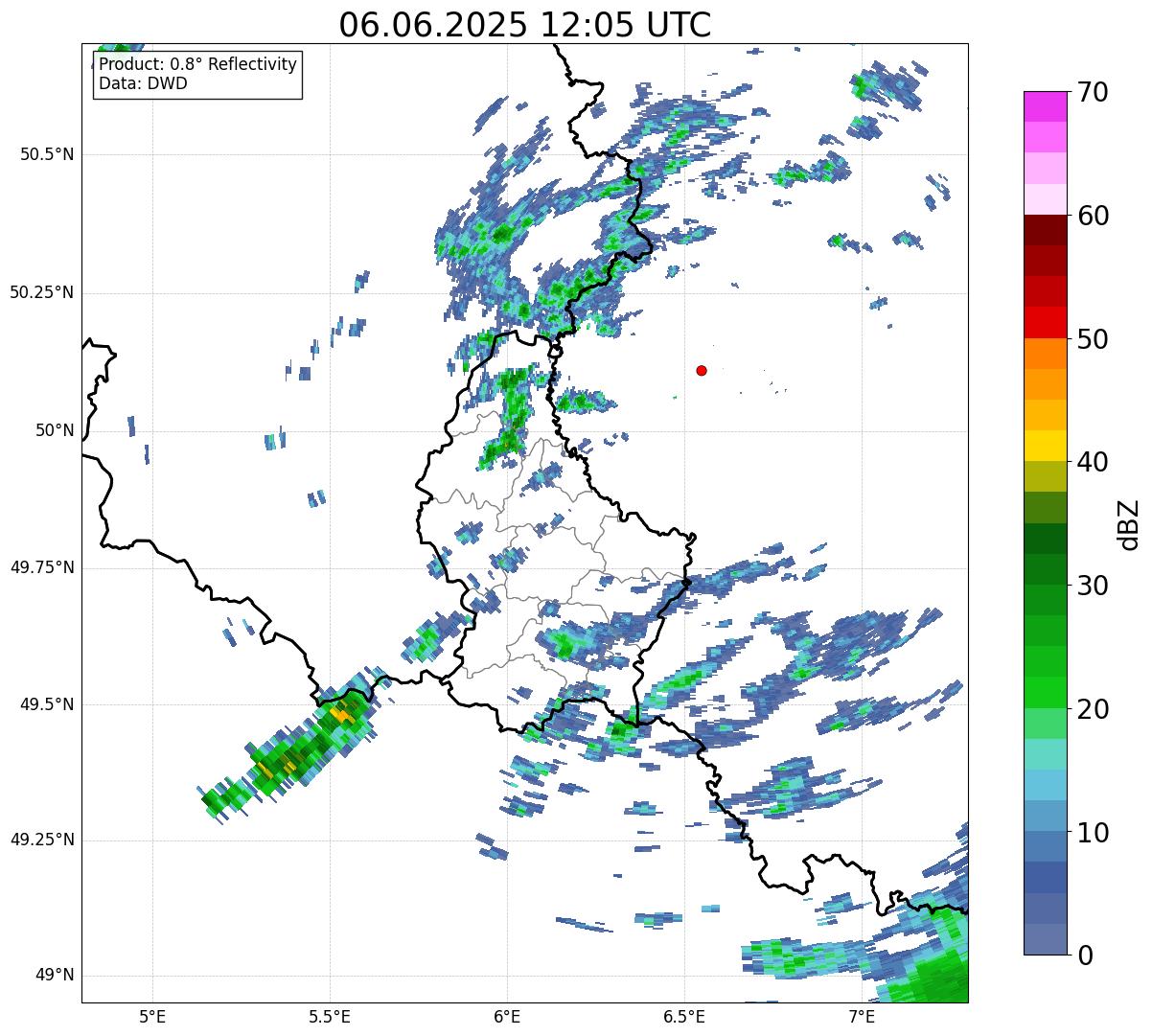Click the red station marker dot

click(702, 370)
